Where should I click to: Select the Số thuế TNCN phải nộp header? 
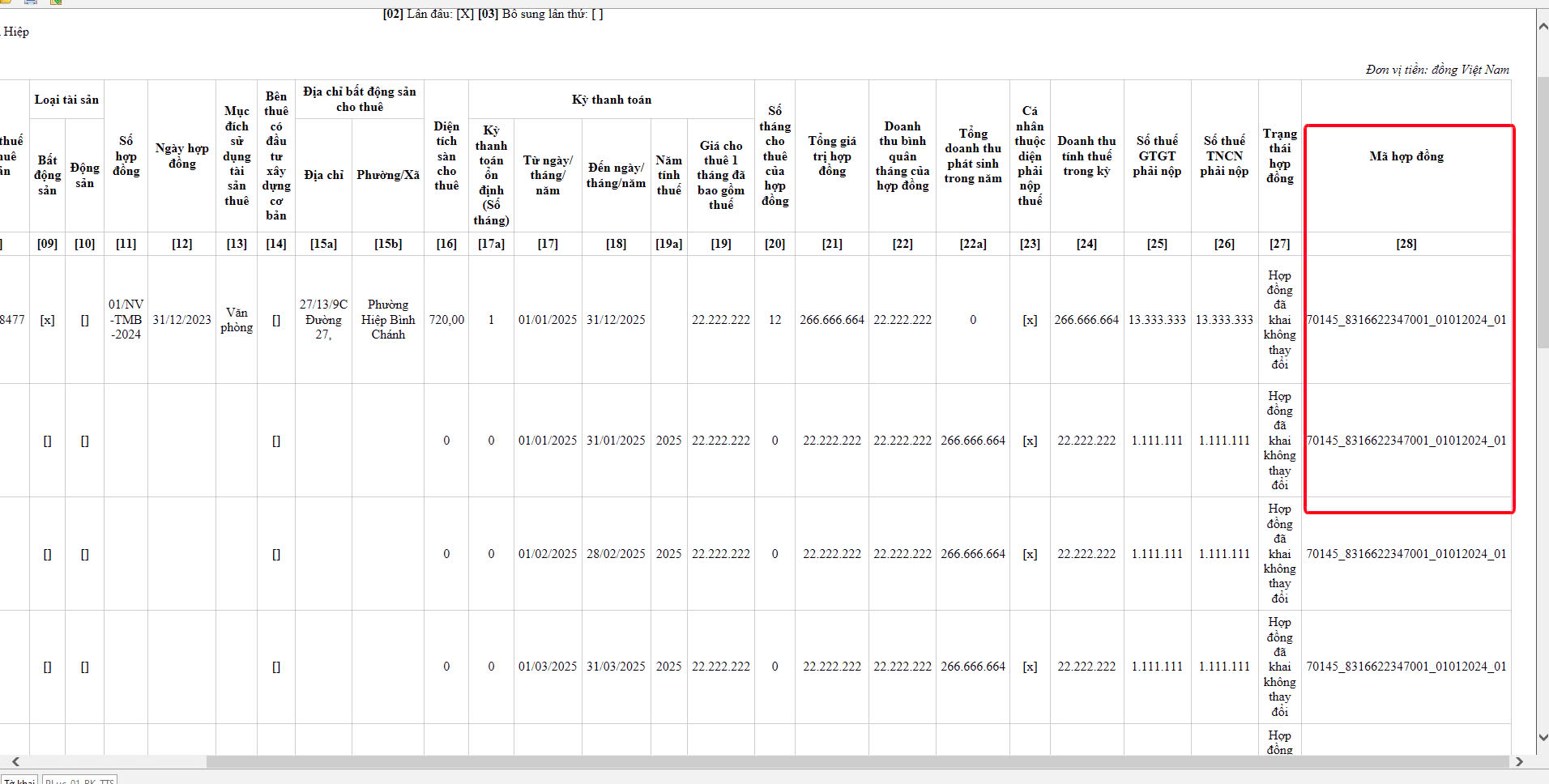tap(1224, 156)
